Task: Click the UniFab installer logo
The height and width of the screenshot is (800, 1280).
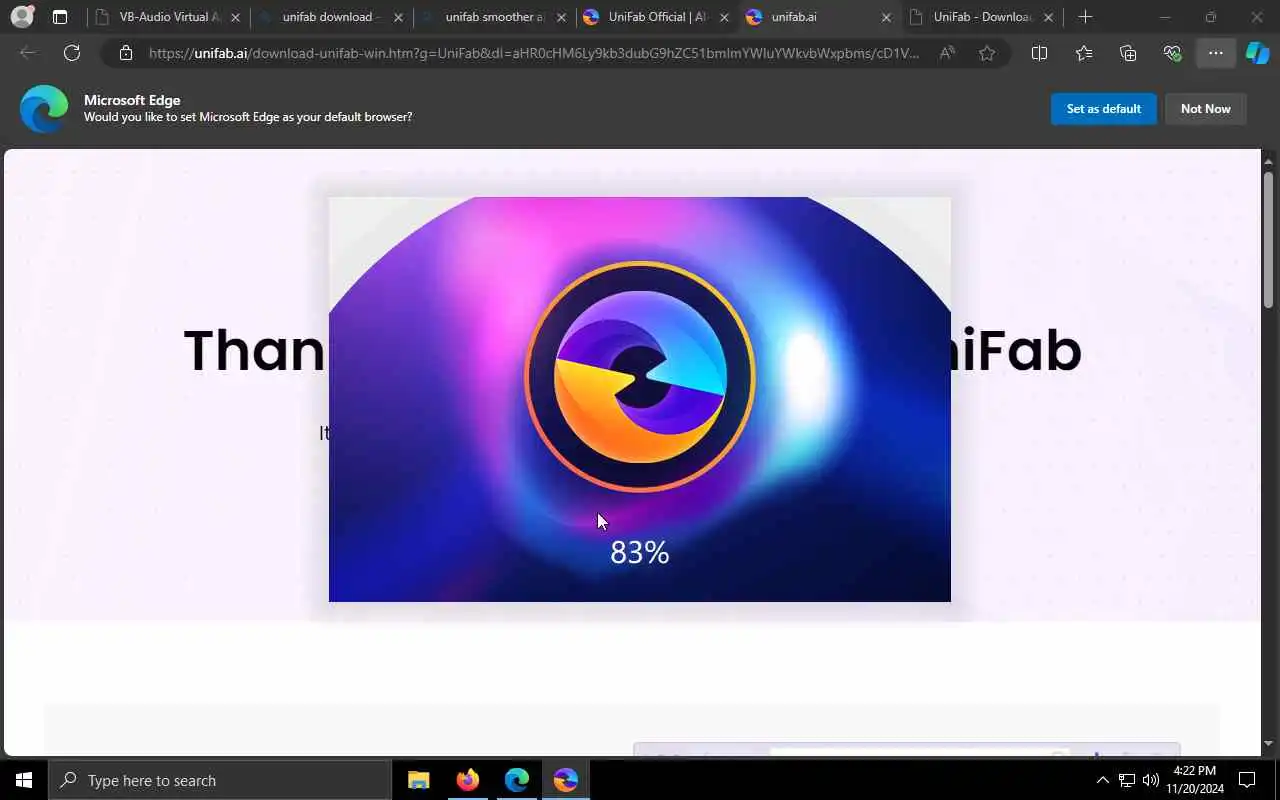Action: coord(640,377)
